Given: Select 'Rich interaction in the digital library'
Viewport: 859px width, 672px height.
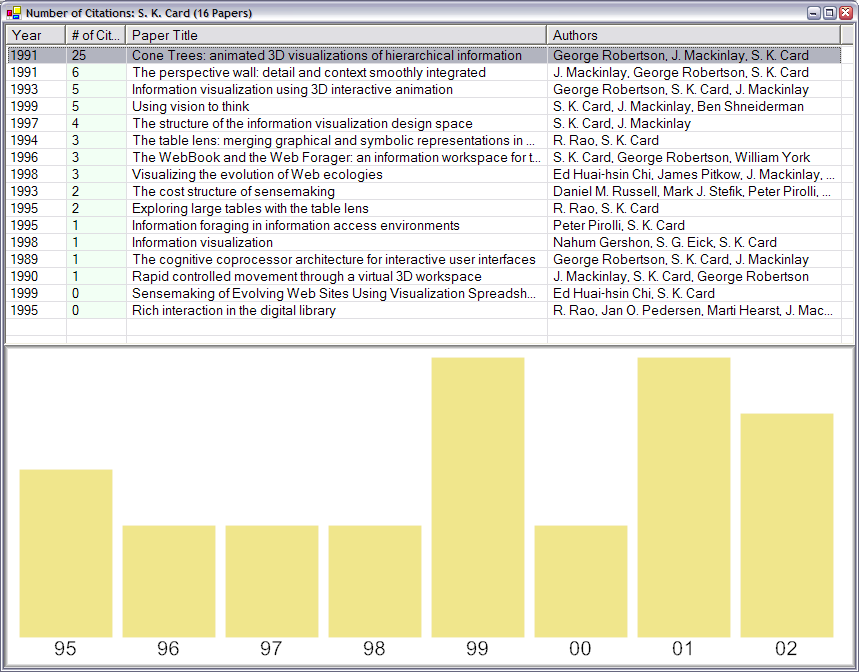Looking at the screenshot, I should (x=233, y=310).
